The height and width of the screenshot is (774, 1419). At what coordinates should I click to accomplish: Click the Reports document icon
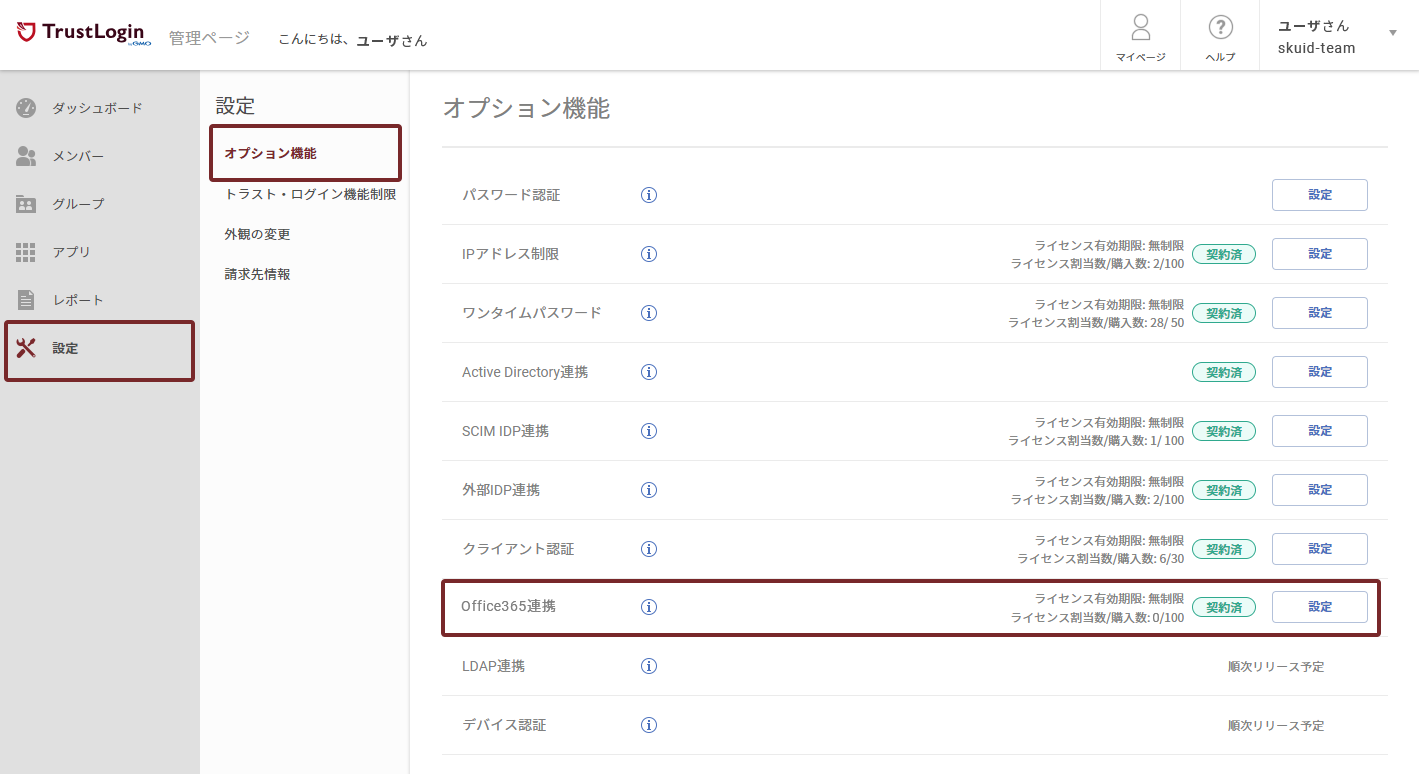point(26,300)
